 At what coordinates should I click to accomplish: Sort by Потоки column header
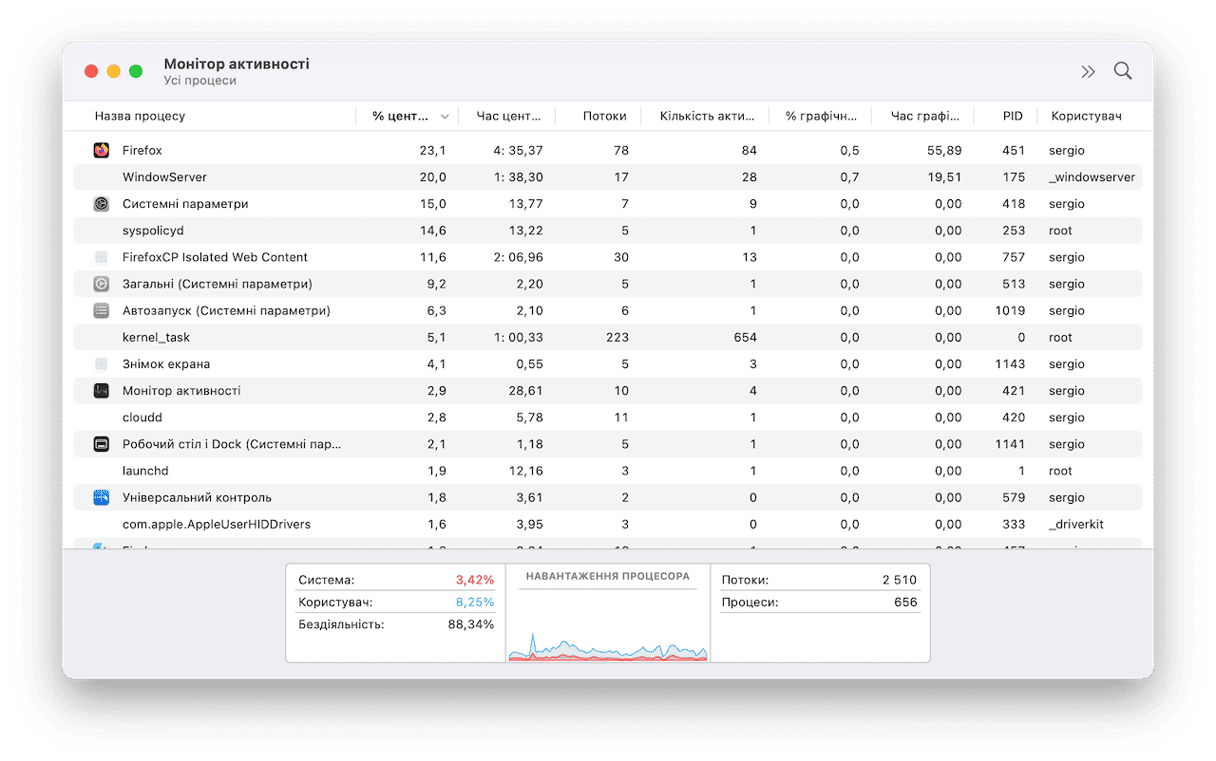605,116
